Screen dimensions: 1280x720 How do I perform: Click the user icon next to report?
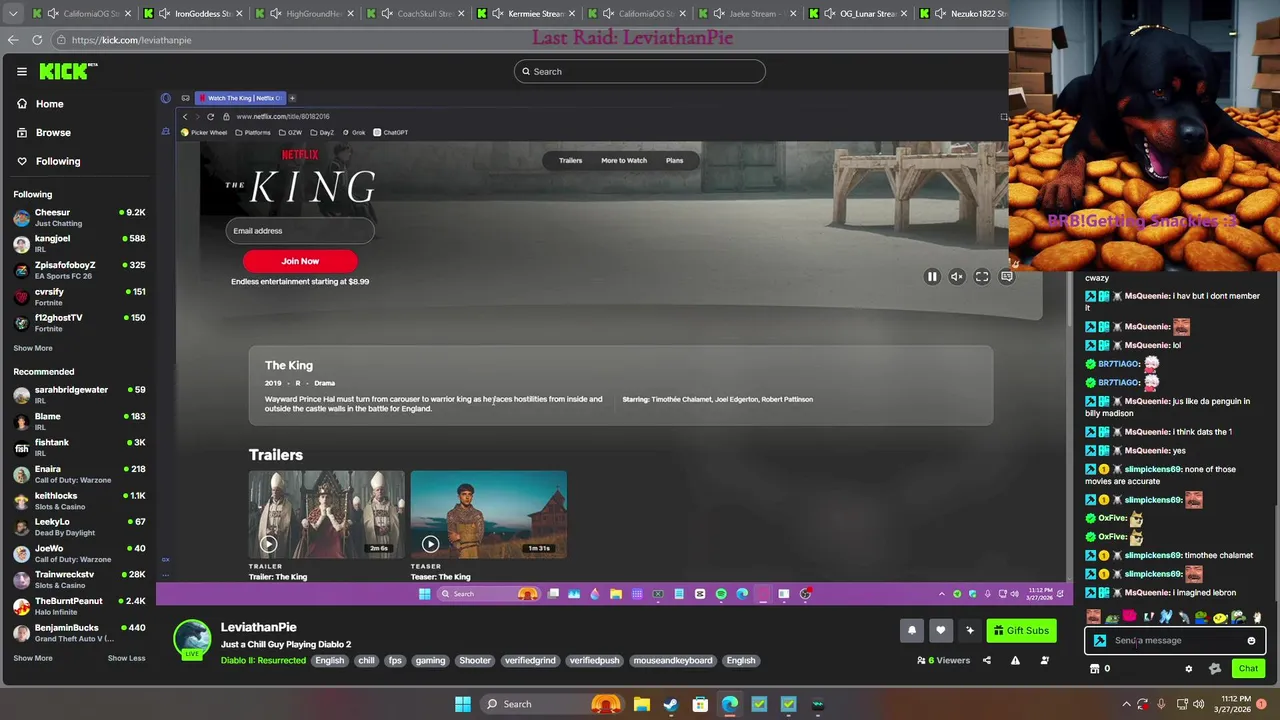point(1045,660)
